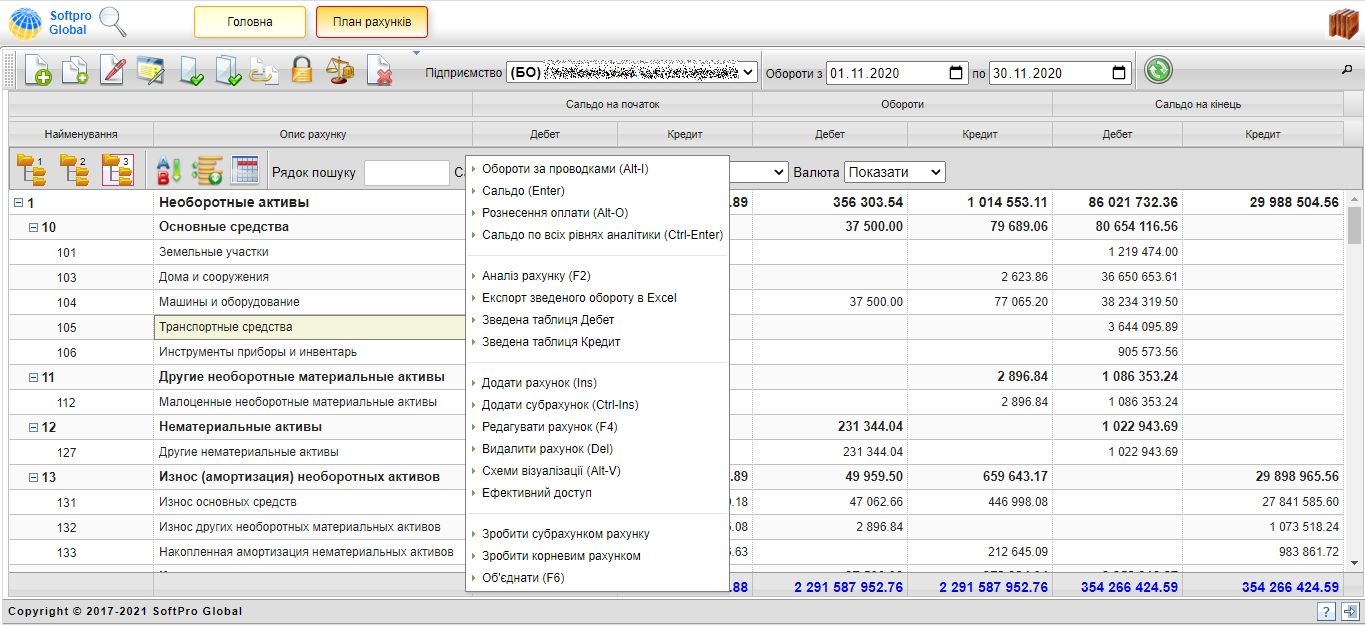This screenshot has height=626, width=1365.
Task: Click the start date field 01.11.2020
Action: (896, 73)
